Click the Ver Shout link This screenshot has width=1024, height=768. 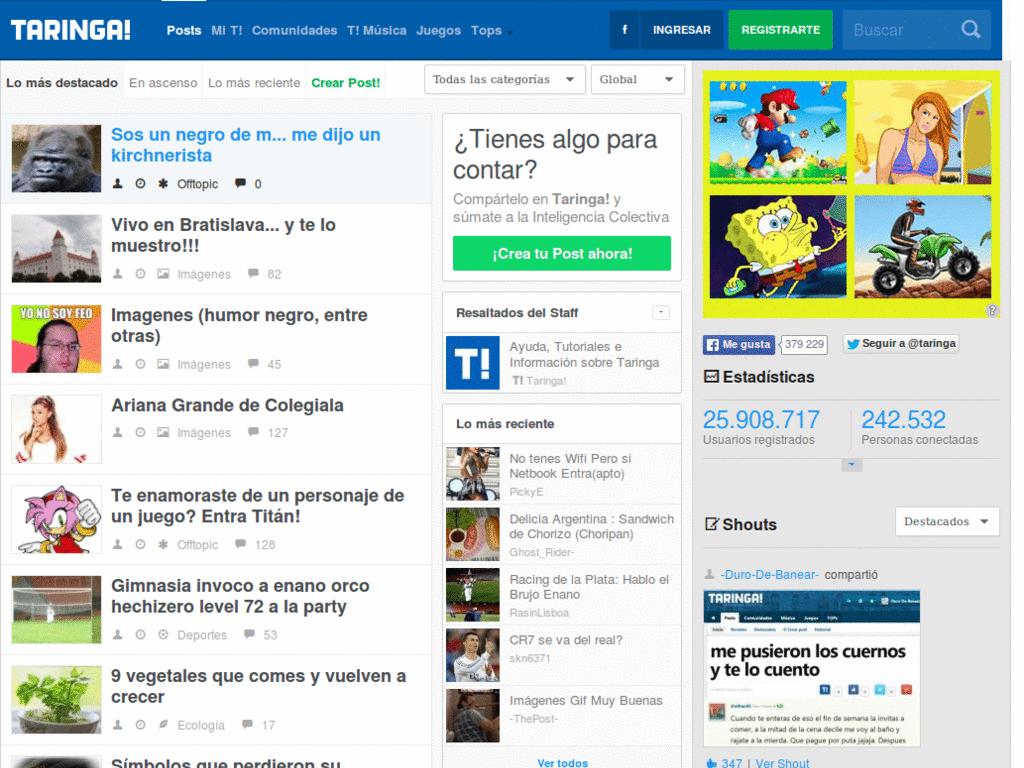pos(782,763)
